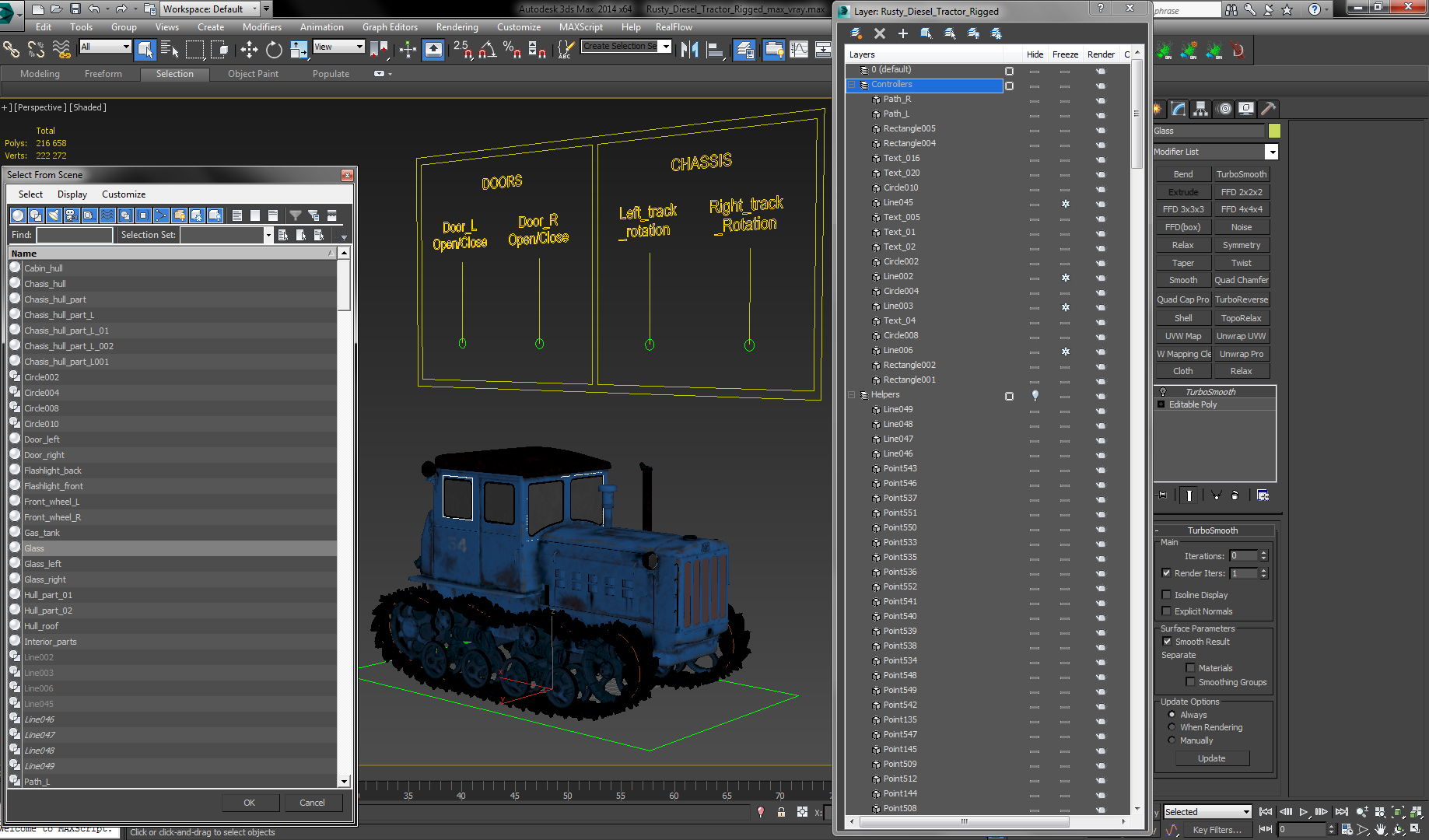
Task: Select the Select and Link tool
Action: point(11,50)
